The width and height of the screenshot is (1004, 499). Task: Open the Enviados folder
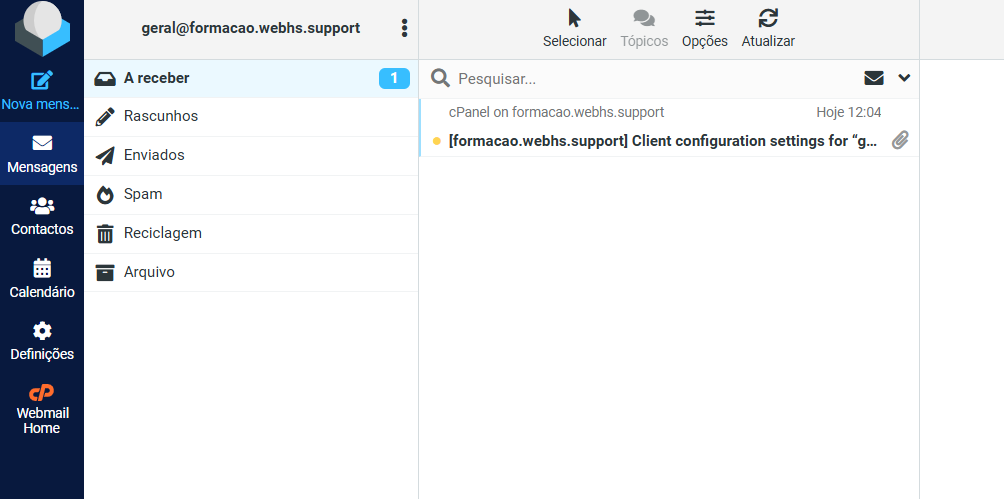[154, 155]
